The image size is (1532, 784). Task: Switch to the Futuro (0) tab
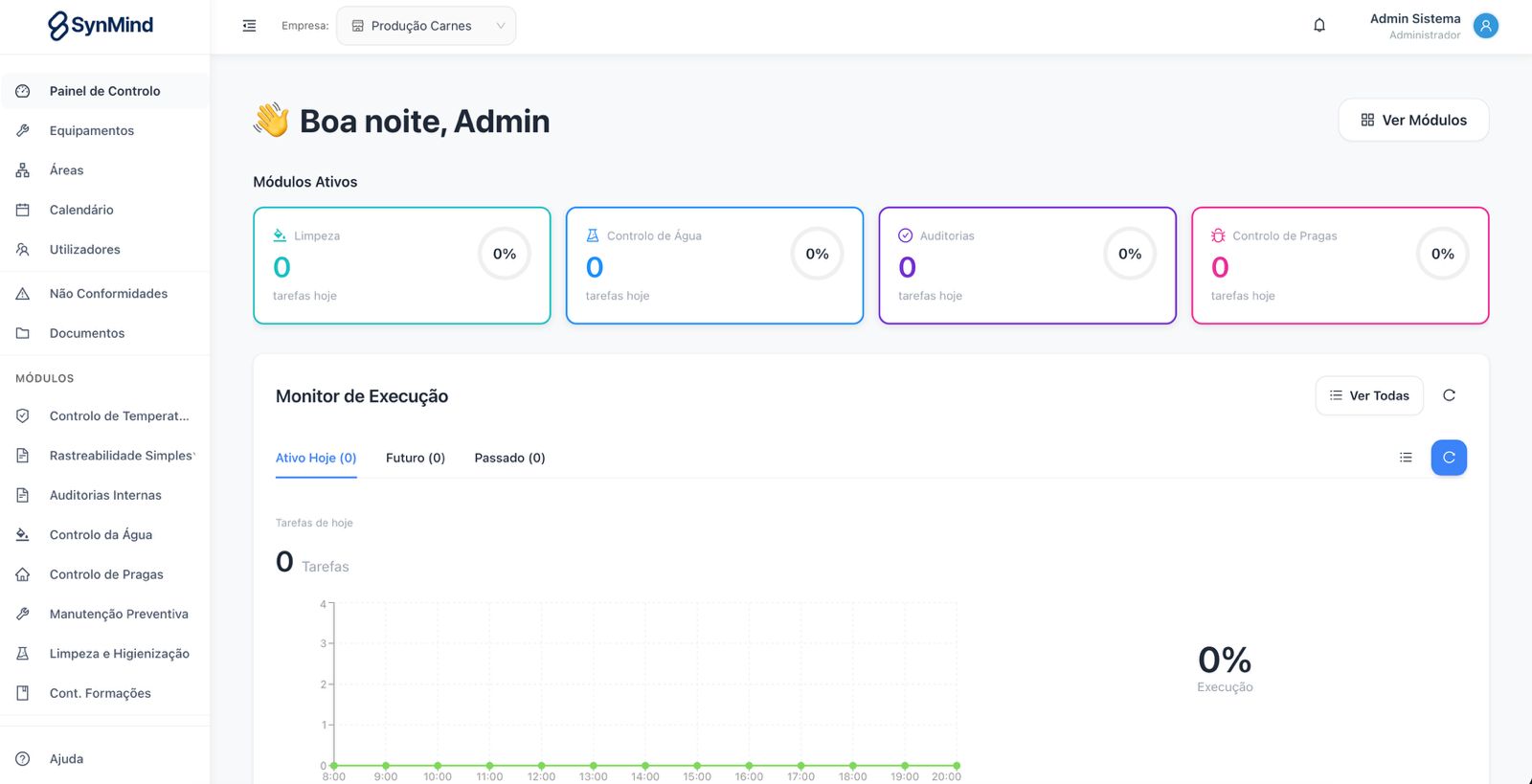pos(416,458)
